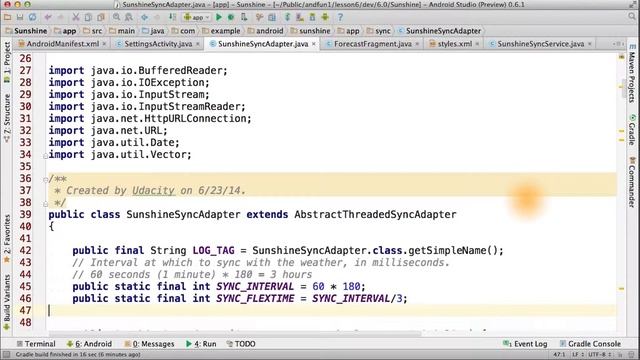
Task: Click the fold end marker at line 38
Action: point(45,204)
